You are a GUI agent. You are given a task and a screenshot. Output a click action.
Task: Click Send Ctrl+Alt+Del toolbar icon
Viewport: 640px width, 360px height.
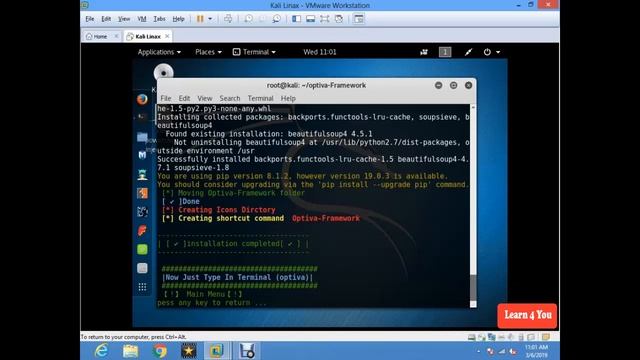[228, 19]
